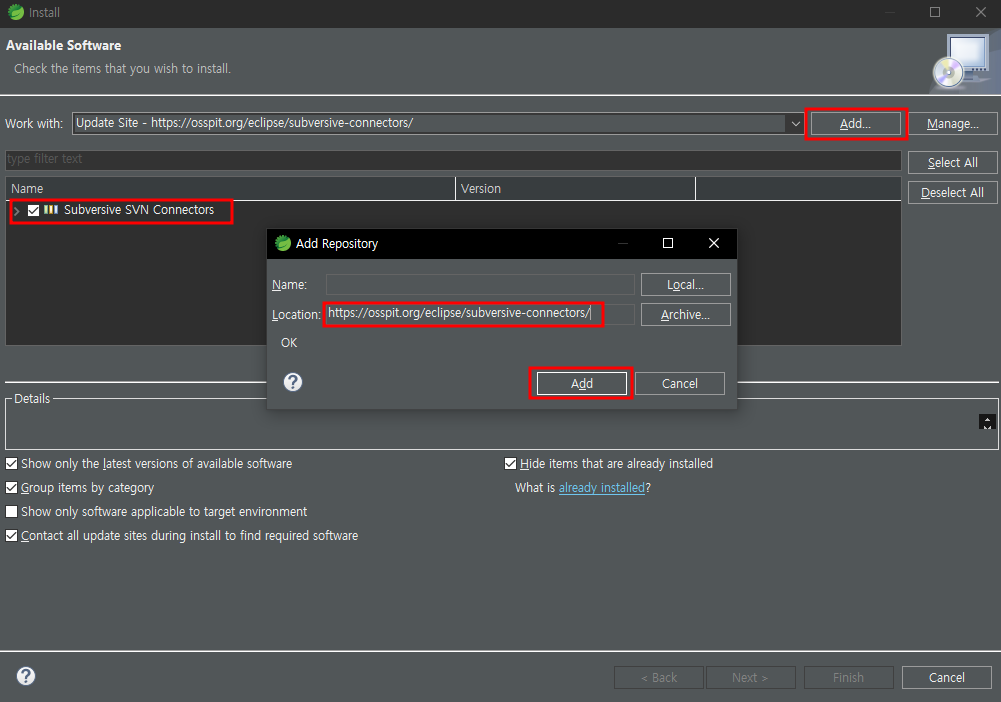Click the Location field with osspit URL

480,313
